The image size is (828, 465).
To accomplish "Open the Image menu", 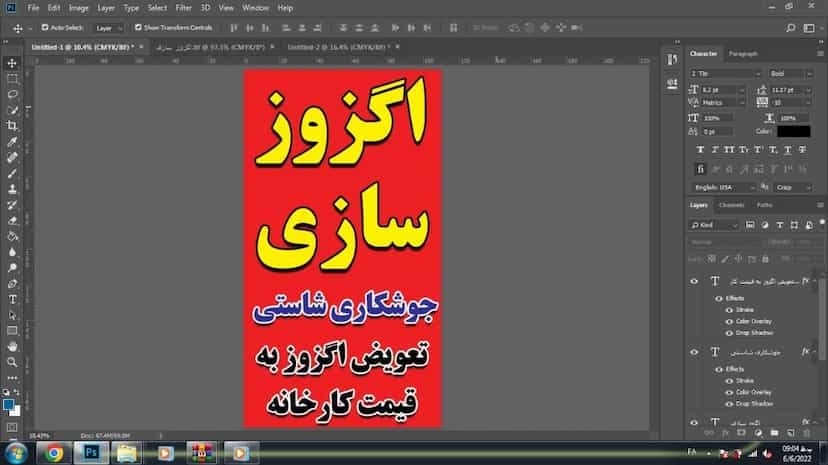I will (78, 8).
